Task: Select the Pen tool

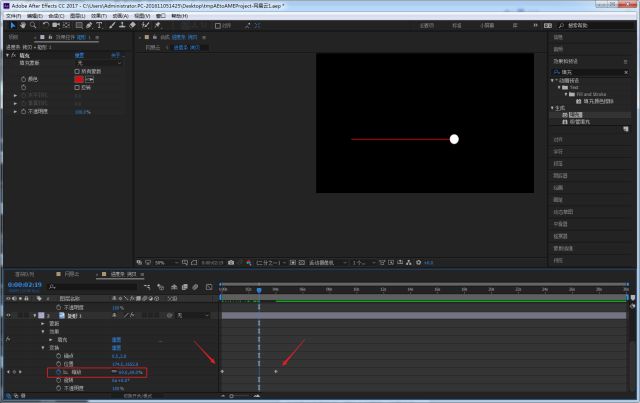Action: click(x=89, y=25)
